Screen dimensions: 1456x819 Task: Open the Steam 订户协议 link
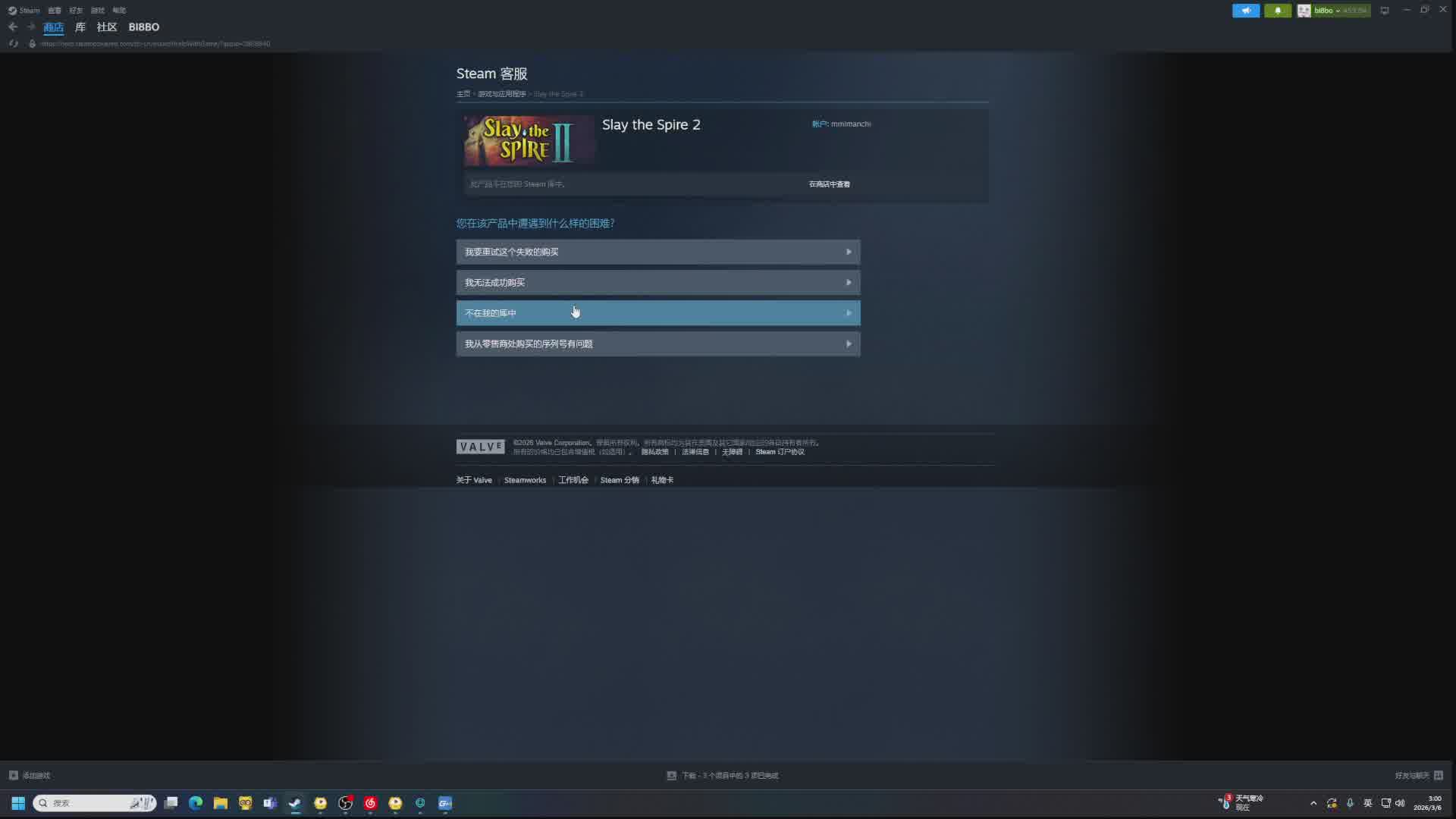(x=780, y=452)
